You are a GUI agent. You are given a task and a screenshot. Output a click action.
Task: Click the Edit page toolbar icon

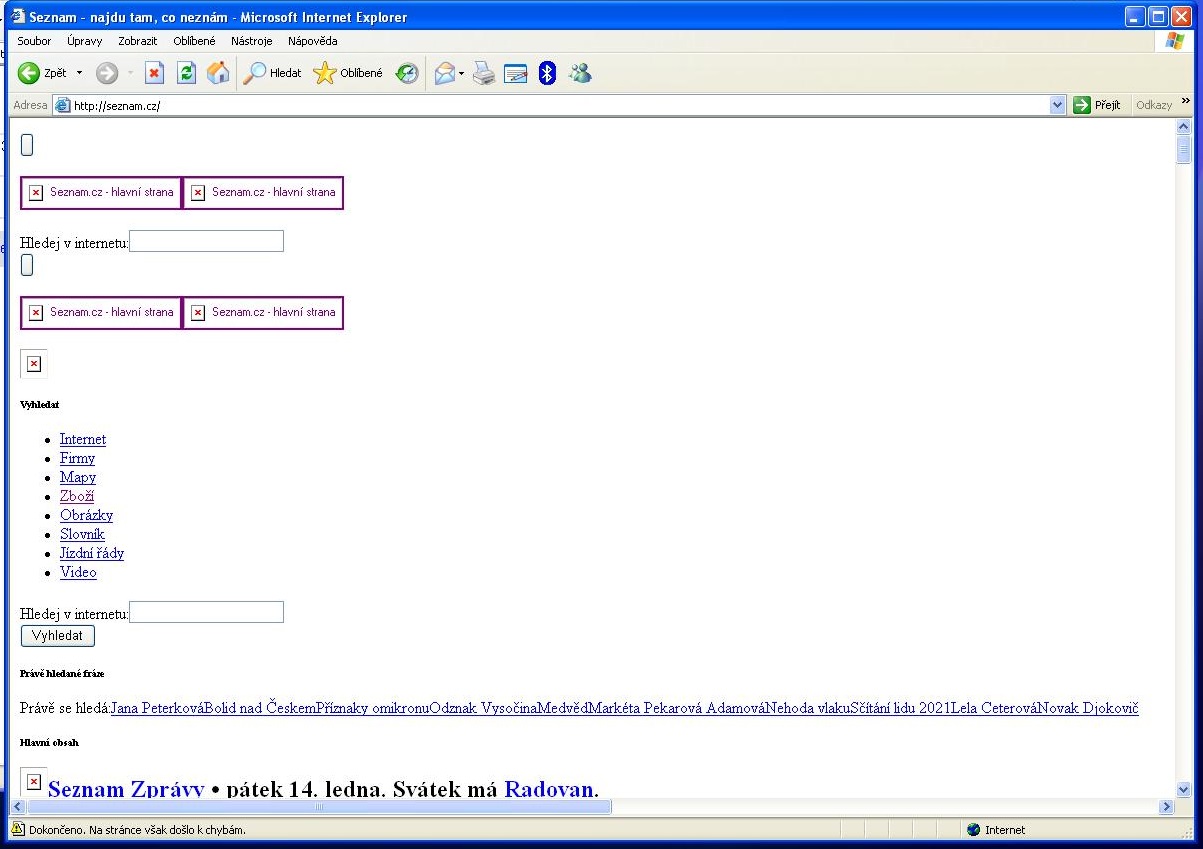click(x=515, y=73)
